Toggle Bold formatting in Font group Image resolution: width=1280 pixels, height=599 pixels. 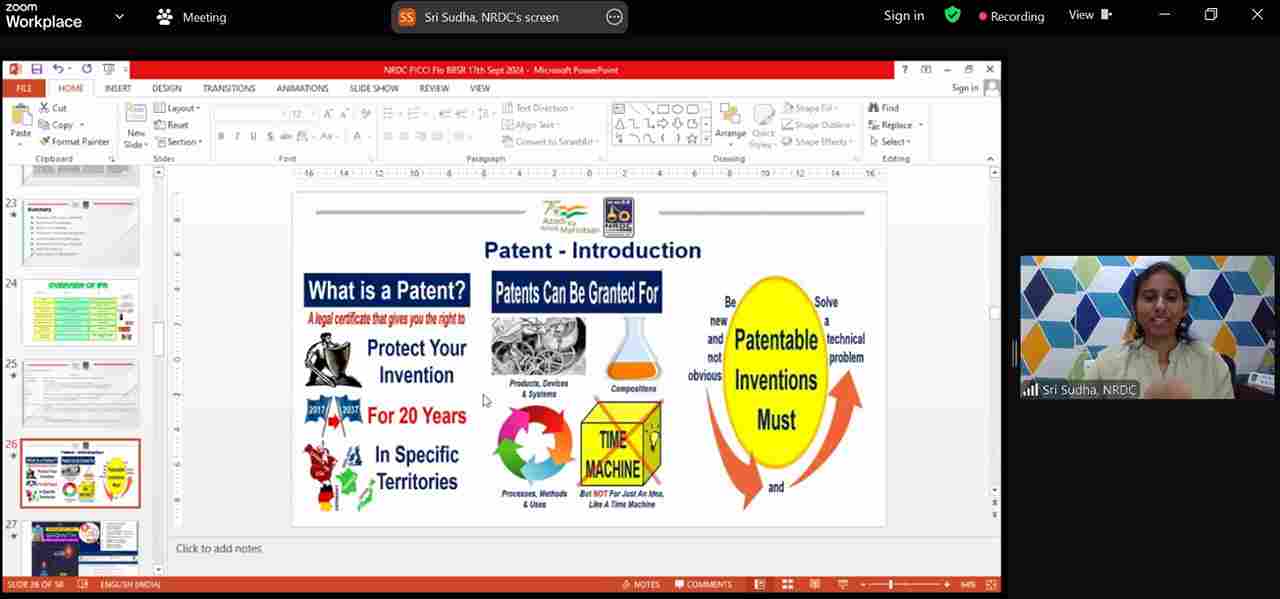221,136
